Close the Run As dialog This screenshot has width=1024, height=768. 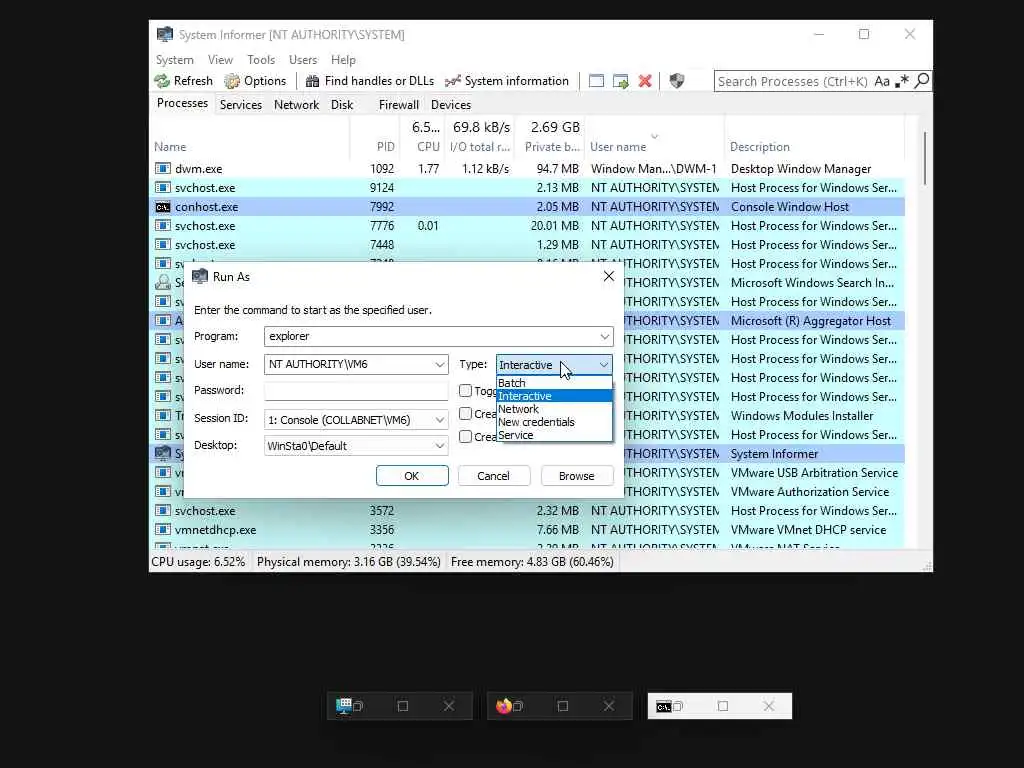click(x=609, y=276)
